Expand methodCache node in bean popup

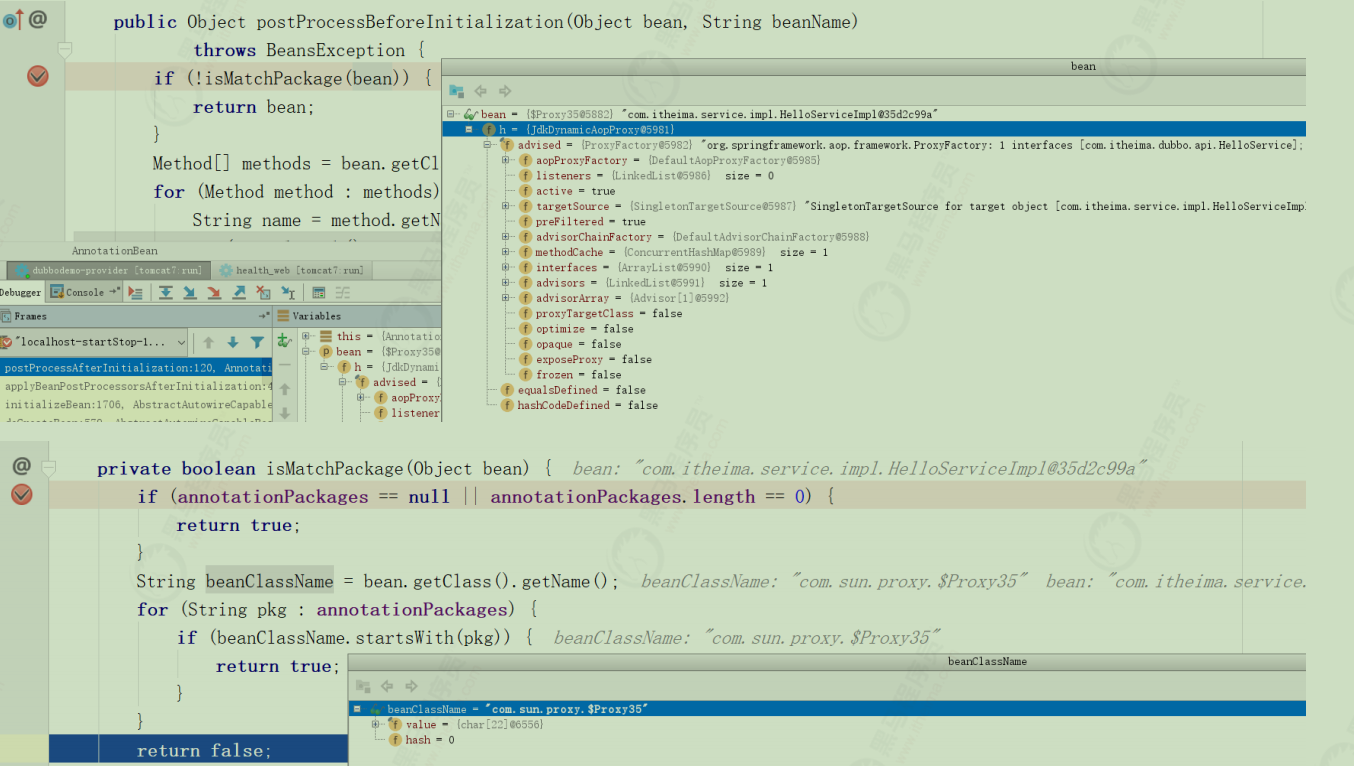(x=506, y=252)
